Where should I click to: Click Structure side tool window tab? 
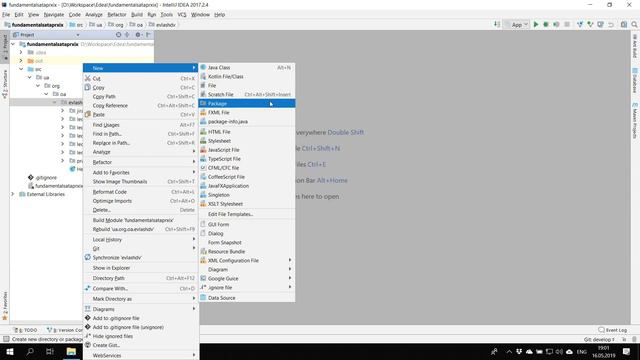pos(5,84)
